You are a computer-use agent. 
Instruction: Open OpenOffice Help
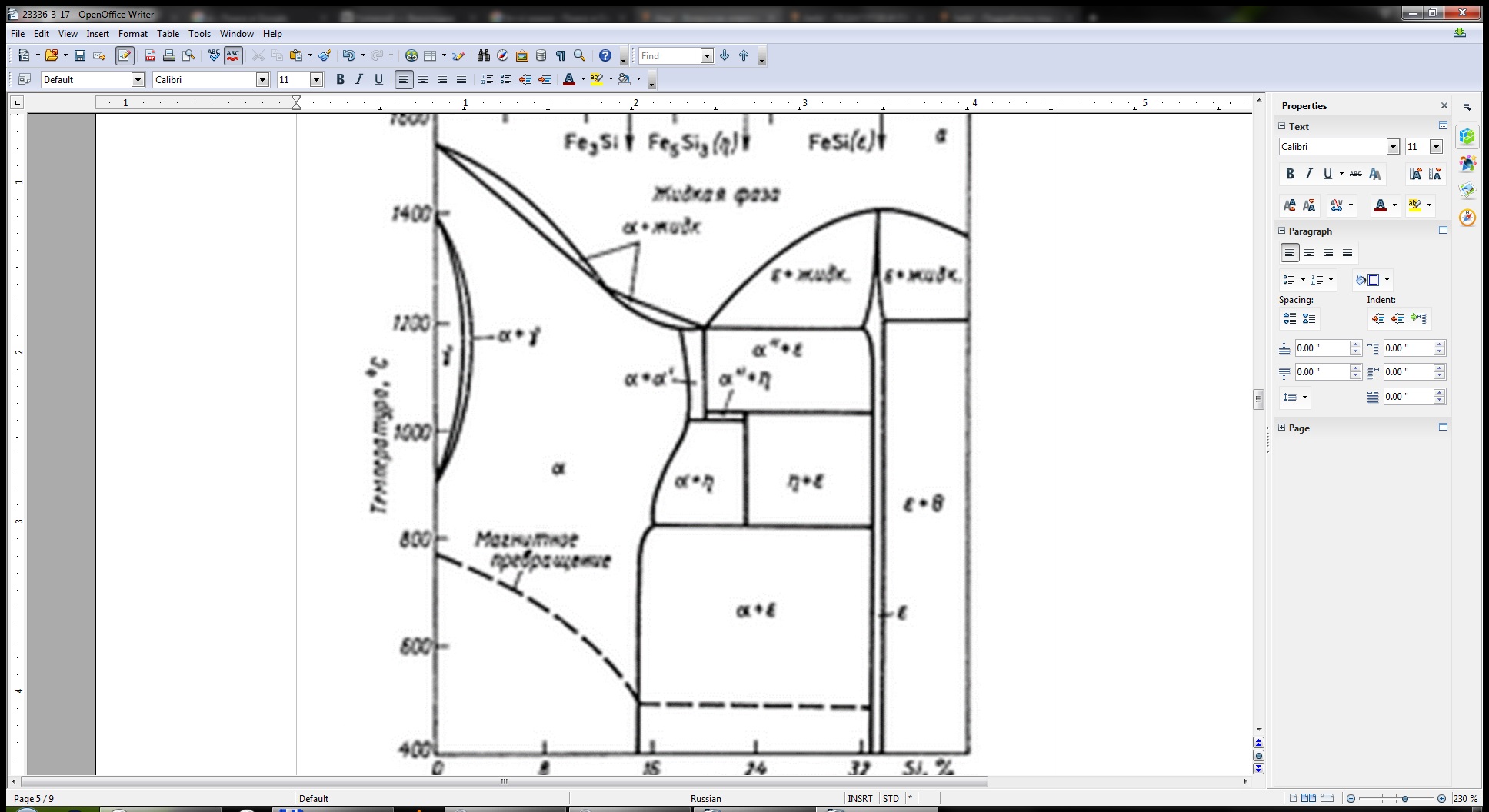point(605,55)
